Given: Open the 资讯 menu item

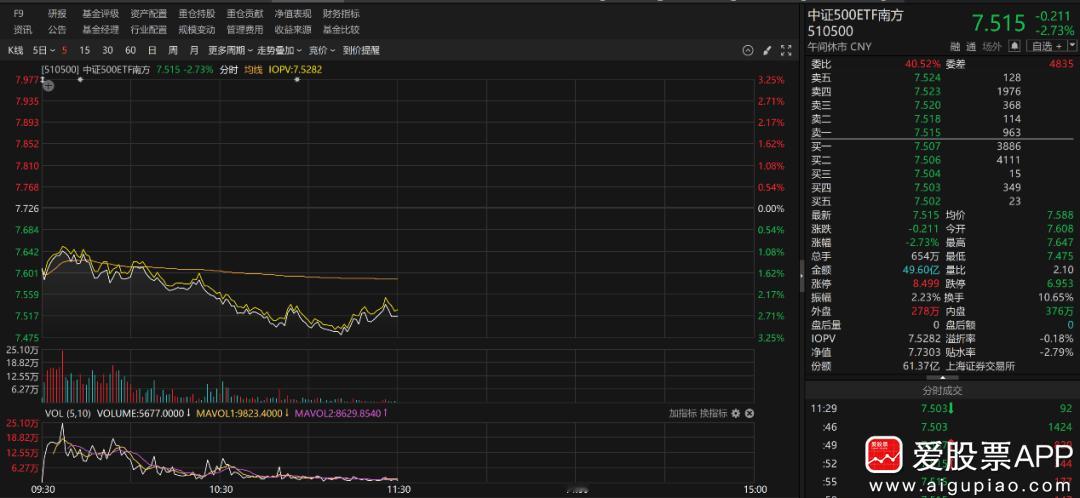Looking at the screenshot, I should tap(22, 30).
